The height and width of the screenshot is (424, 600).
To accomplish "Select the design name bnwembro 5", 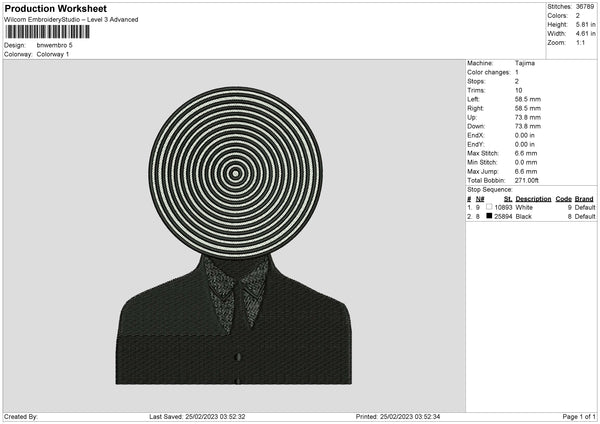I will tap(54, 45).
